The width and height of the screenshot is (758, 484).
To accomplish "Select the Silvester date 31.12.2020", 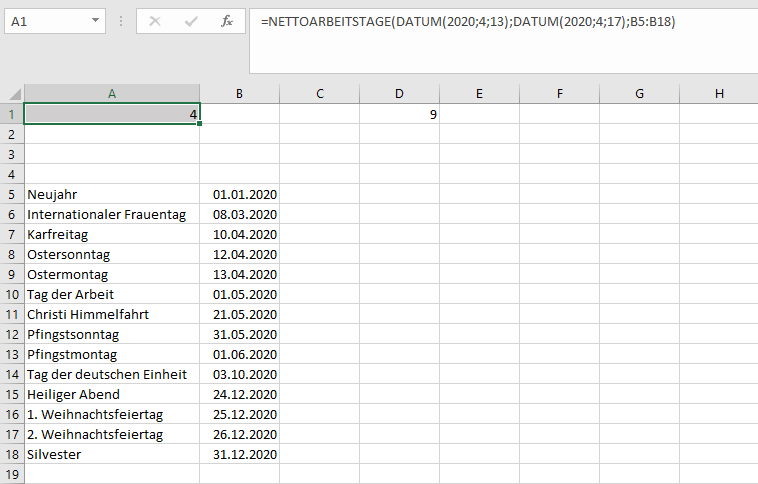I will [239, 454].
